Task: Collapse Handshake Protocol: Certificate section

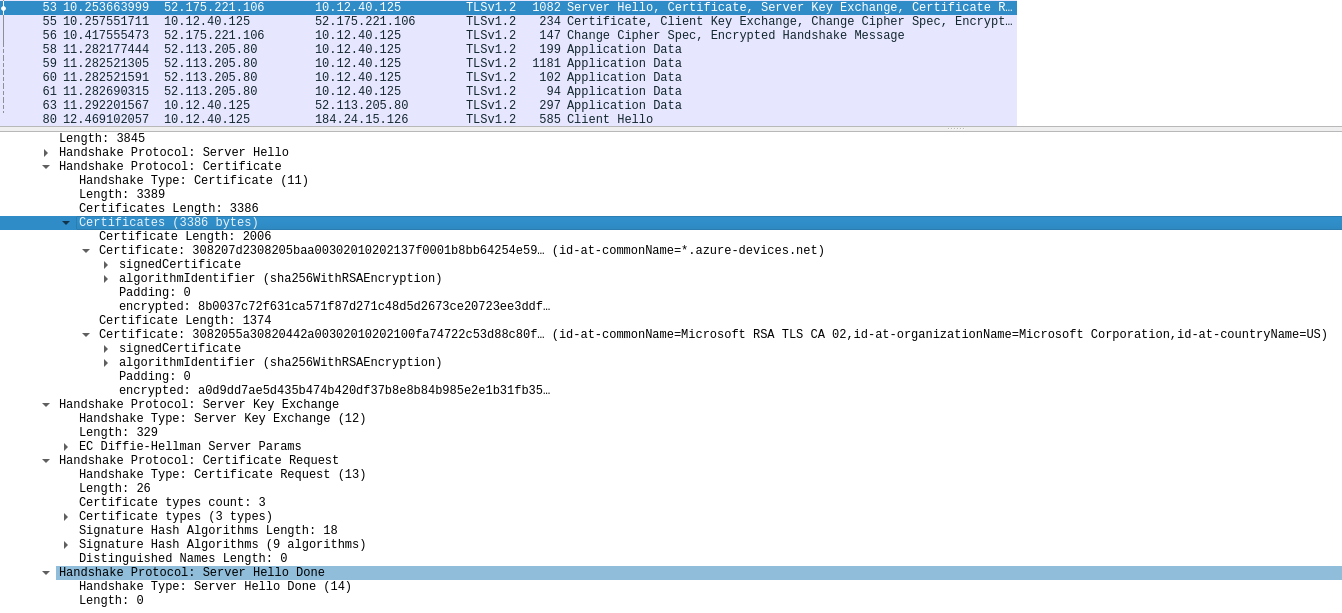Action: tap(46, 167)
